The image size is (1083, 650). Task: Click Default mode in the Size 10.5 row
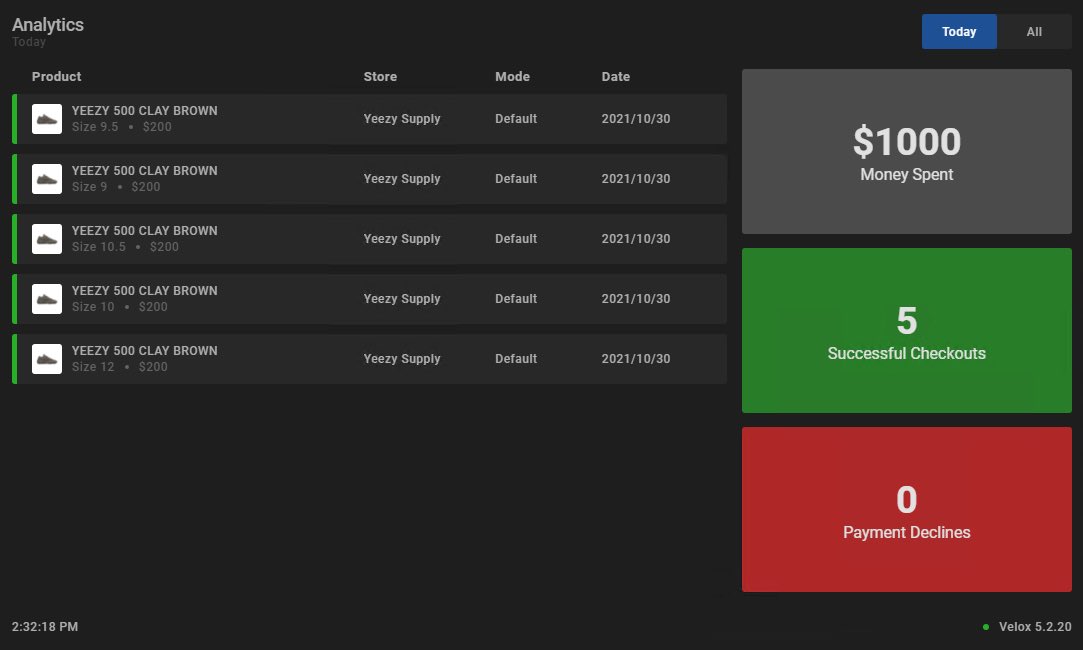coord(516,239)
